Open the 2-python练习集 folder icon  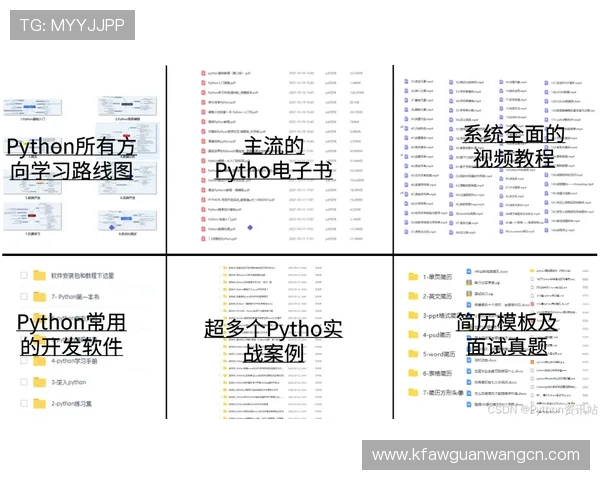39,403
